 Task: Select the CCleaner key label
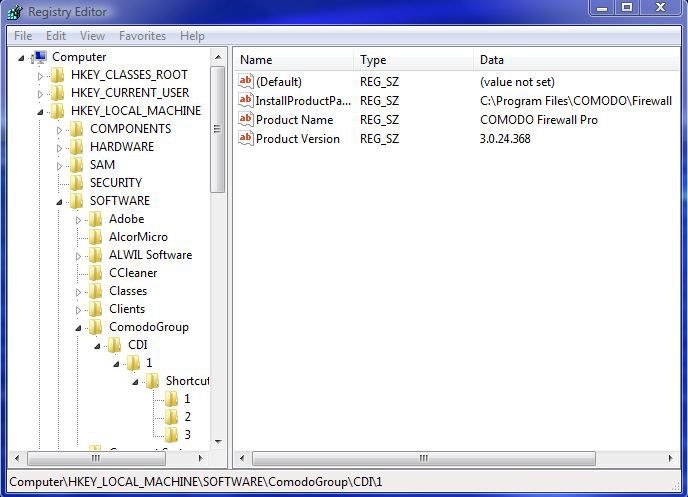133,273
